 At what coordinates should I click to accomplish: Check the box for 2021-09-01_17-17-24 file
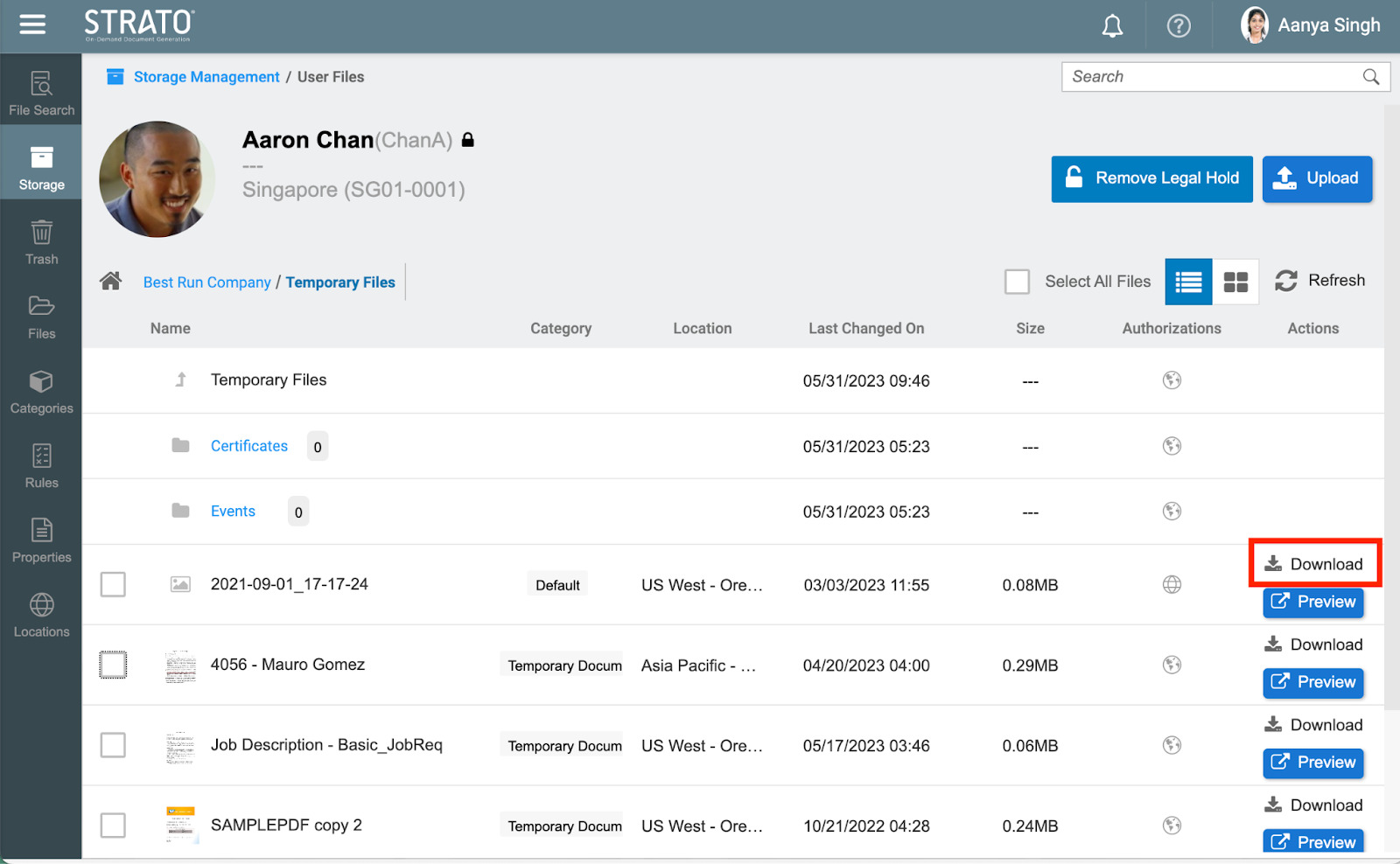pyautogui.click(x=113, y=584)
